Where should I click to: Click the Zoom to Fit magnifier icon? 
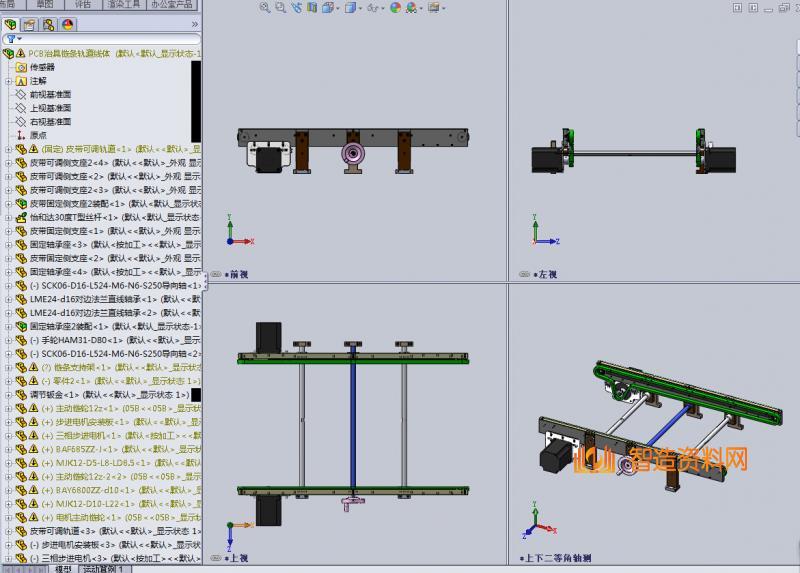(x=265, y=8)
